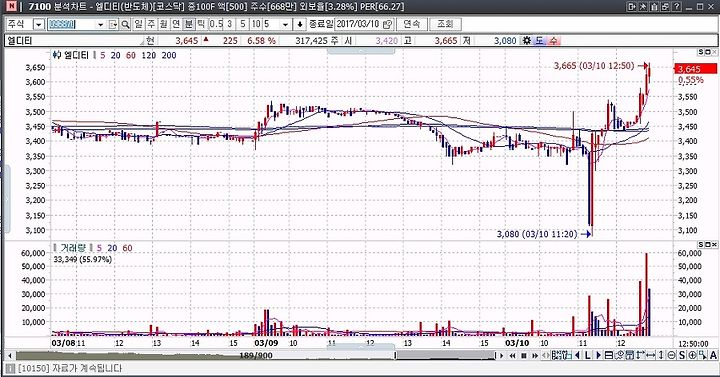Click the N application logo icon
The width and height of the screenshot is (720, 377).
[11, 6]
